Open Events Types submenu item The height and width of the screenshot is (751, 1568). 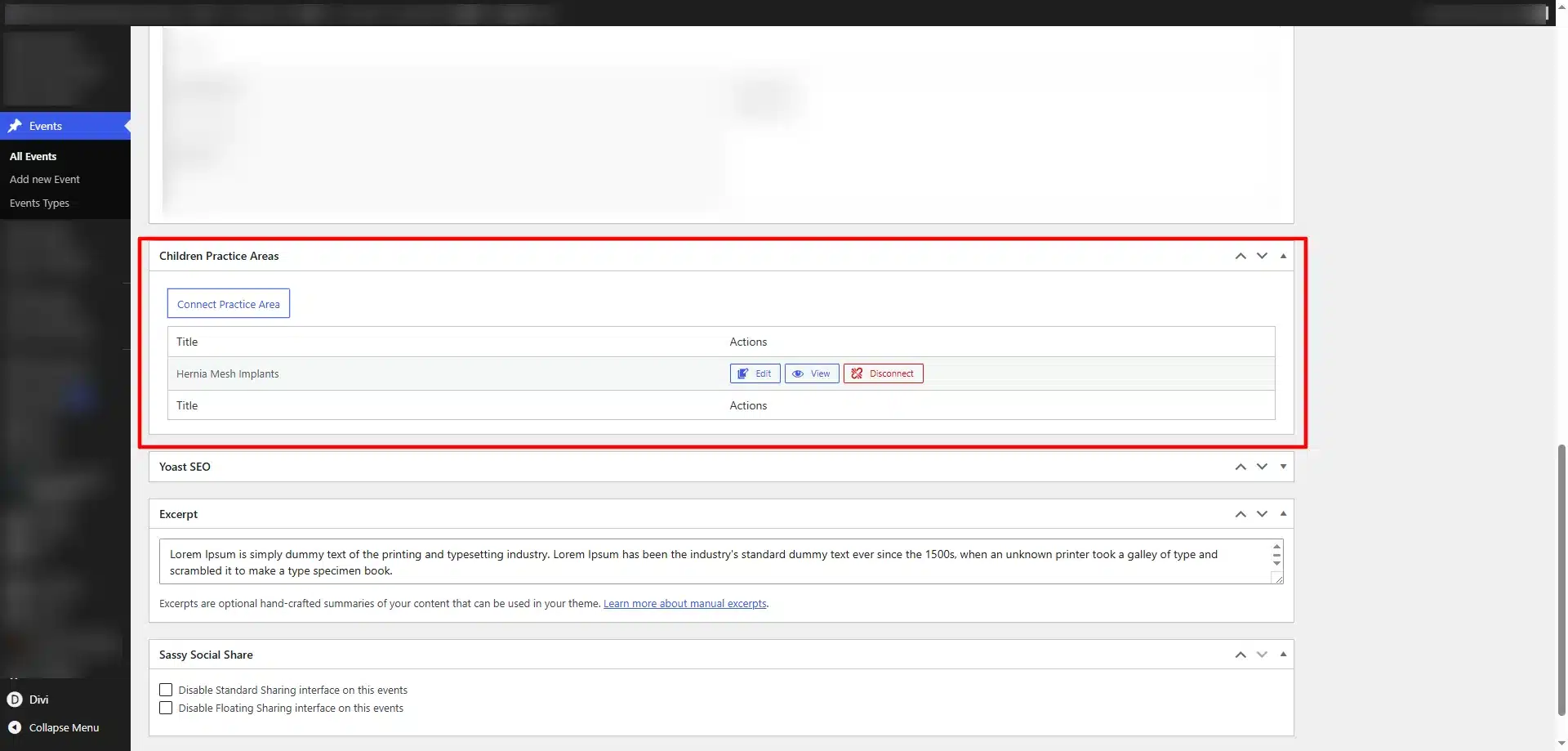(39, 203)
